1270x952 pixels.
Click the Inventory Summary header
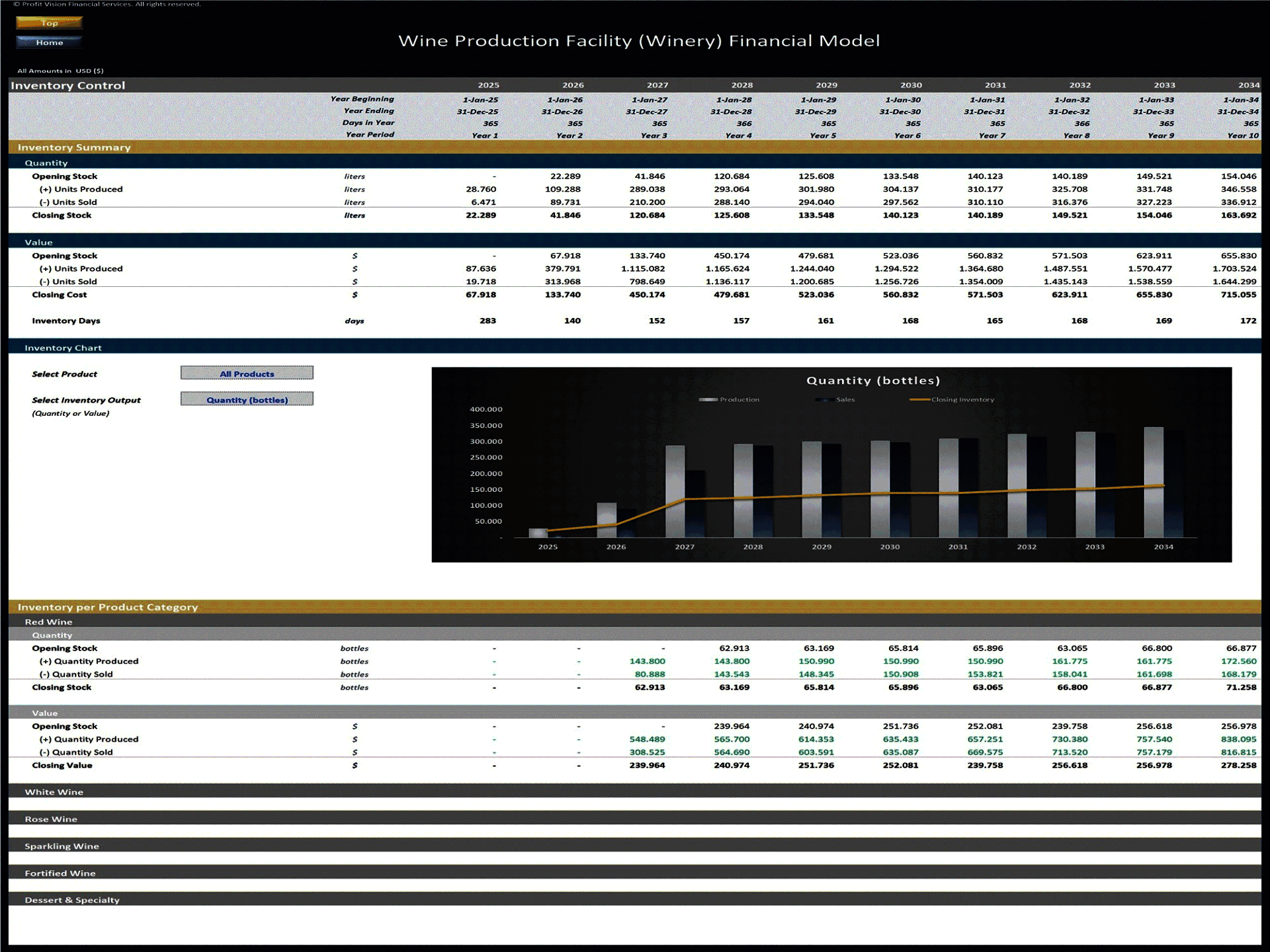click(635, 147)
